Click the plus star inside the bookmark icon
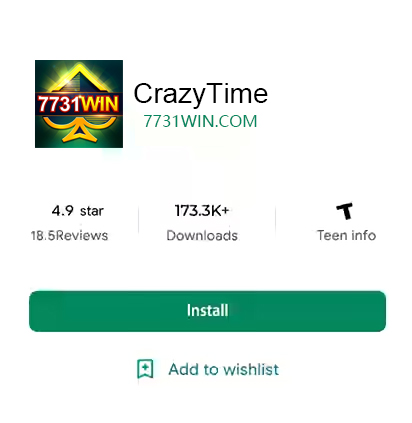 tap(145, 367)
